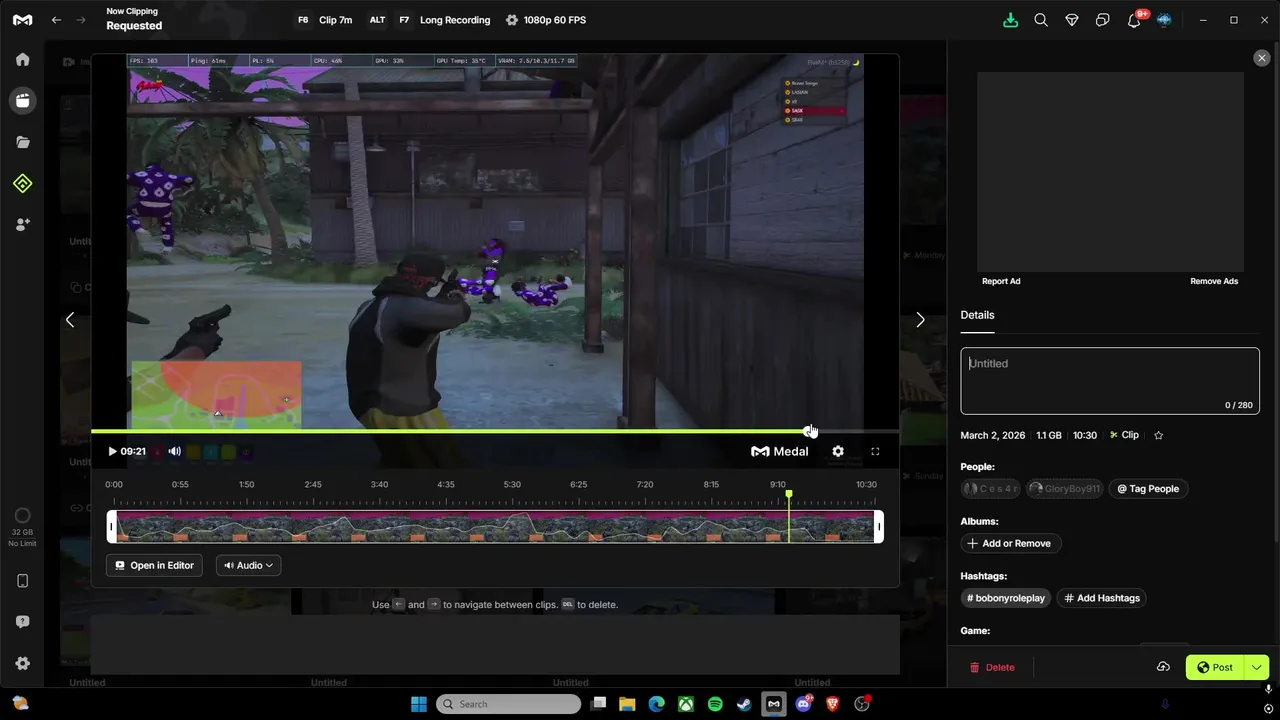The width and height of the screenshot is (1280, 720).
Task: Open Microsoft Edge from the taskbar
Action: [656, 704]
